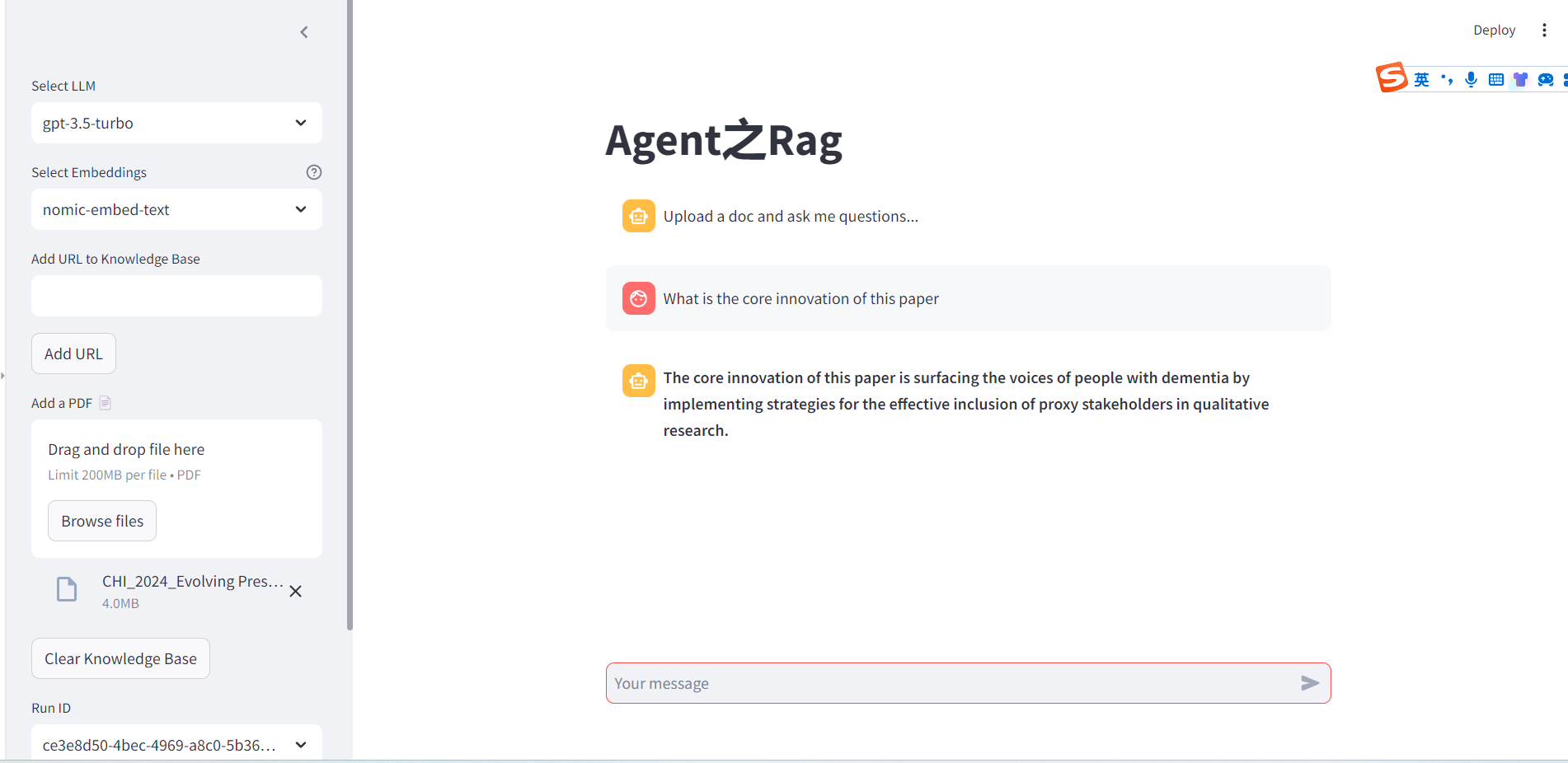1568x763 pixels.
Task: Click the Limit 200MB per file text
Action: tap(124, 475)
